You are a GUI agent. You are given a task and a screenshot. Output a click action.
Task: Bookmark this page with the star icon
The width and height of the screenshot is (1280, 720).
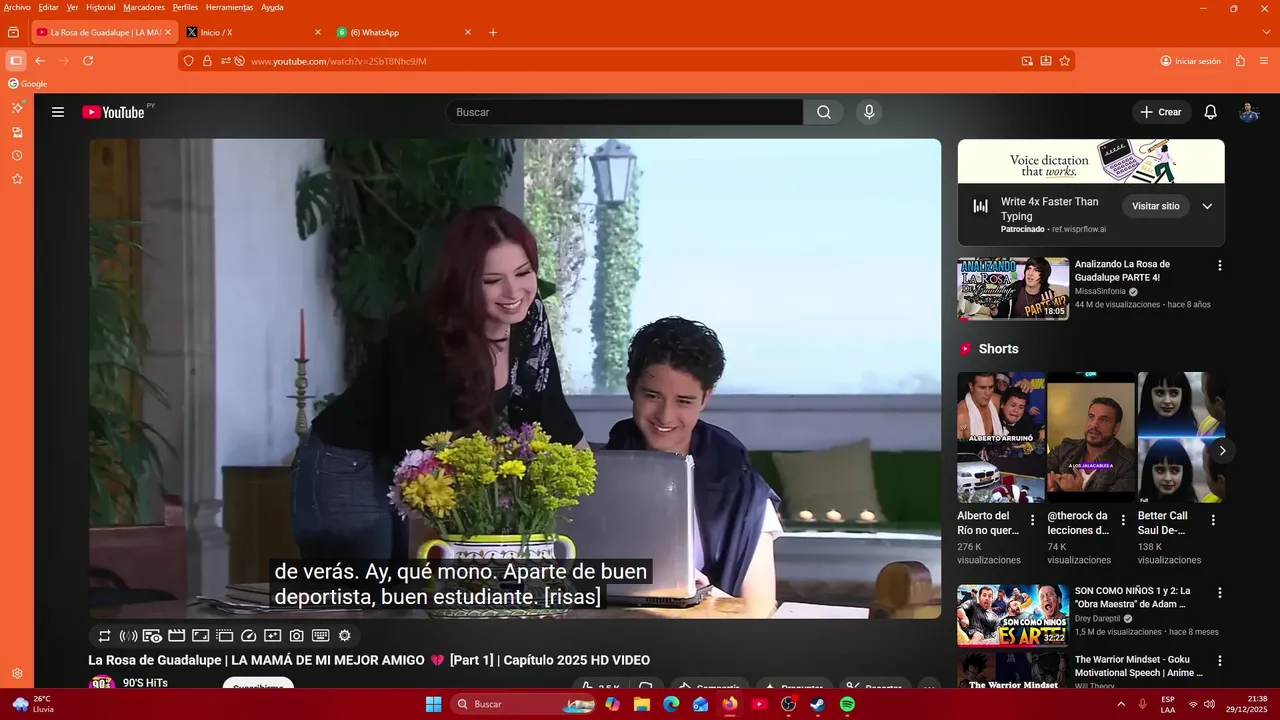coord(1065,61)
